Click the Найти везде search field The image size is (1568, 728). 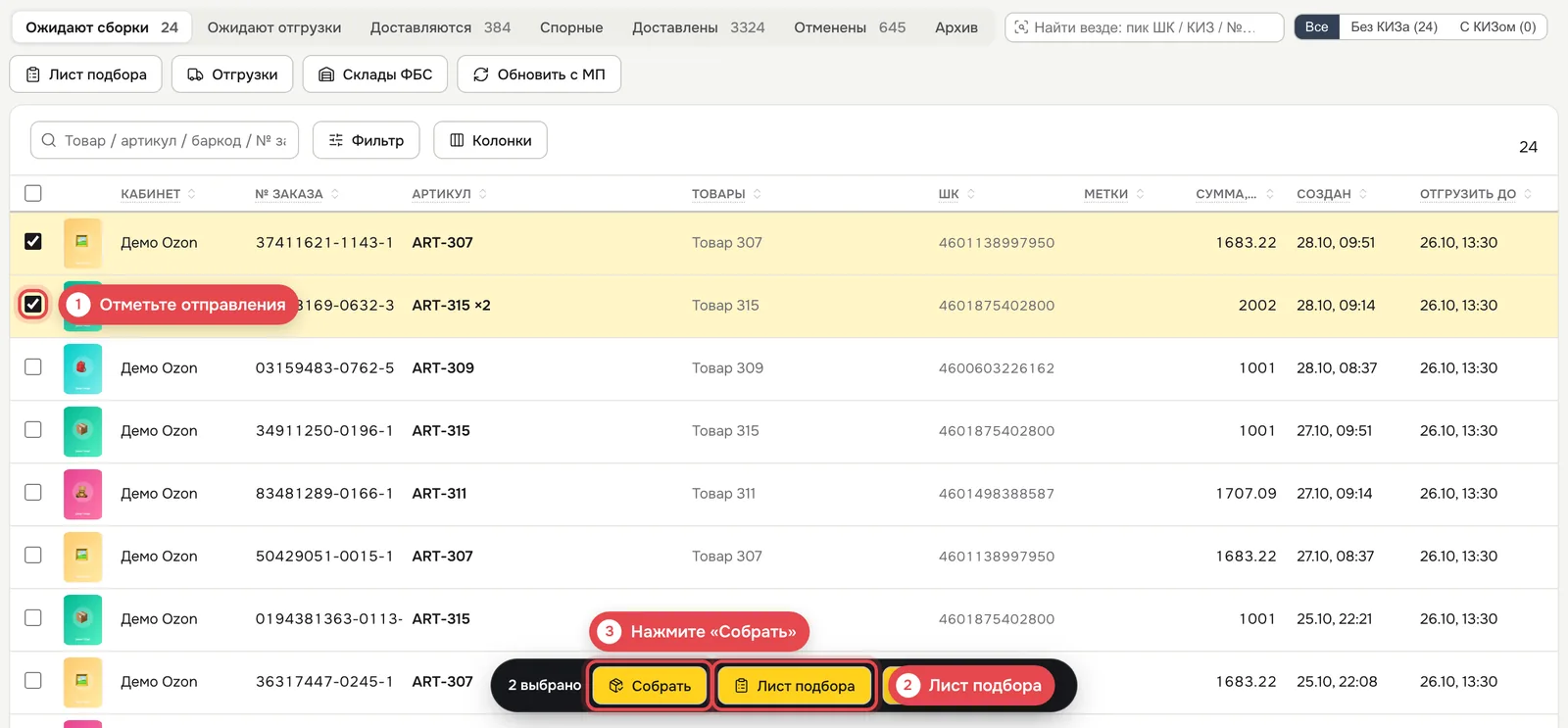[x=1145, y=27]
